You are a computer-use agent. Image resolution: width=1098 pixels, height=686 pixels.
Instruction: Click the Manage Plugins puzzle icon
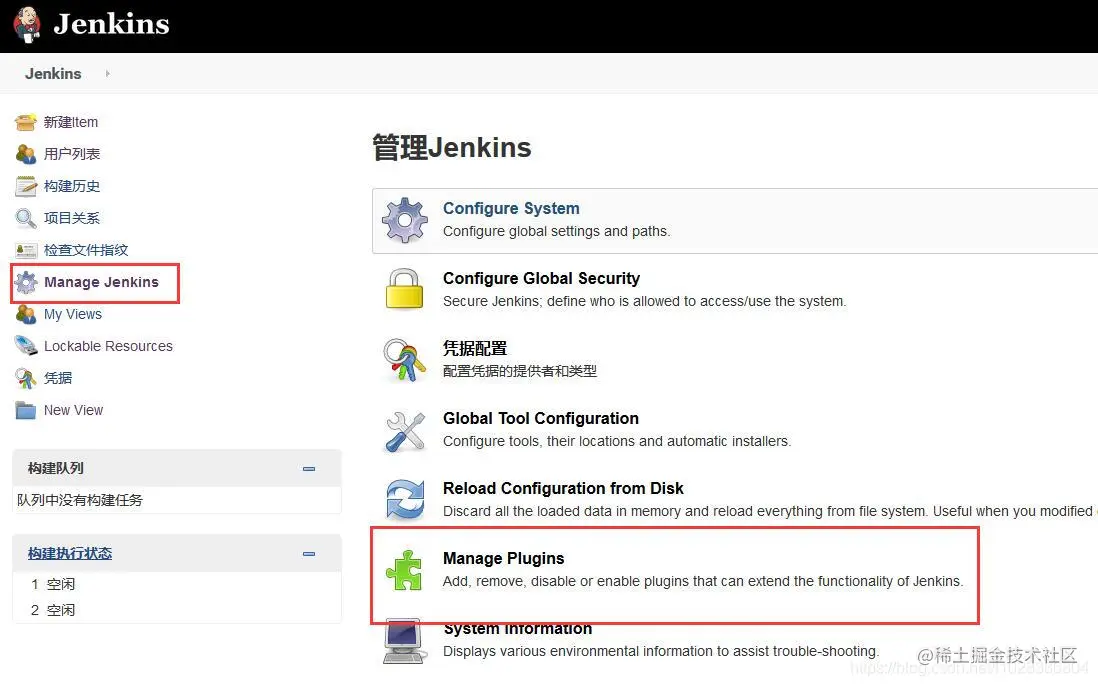pyautogui.click(x=404, y=570)
